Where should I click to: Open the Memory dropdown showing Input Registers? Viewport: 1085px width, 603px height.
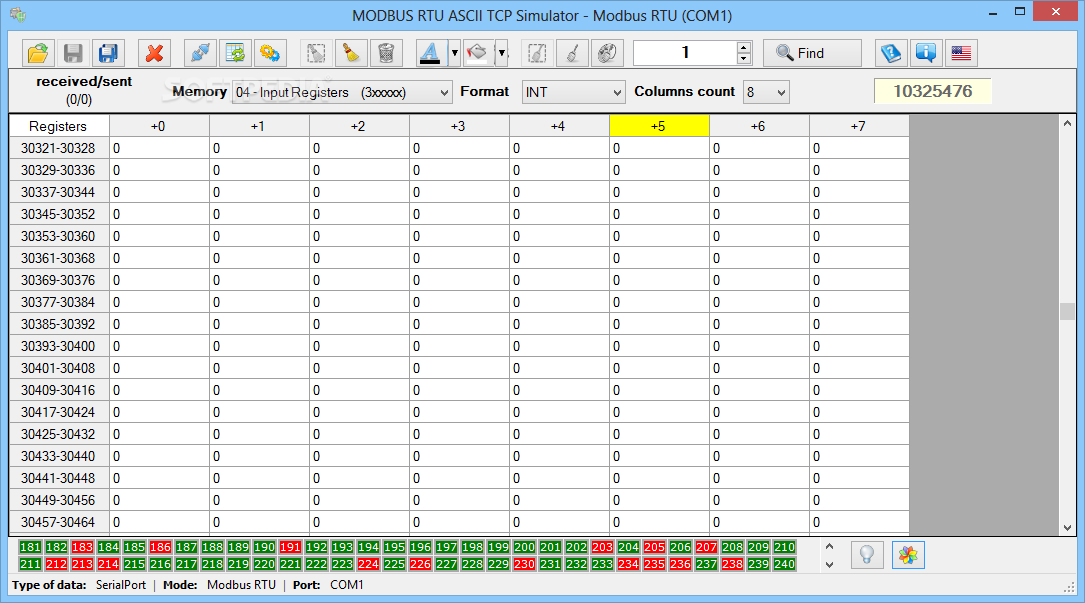[343, 92]
